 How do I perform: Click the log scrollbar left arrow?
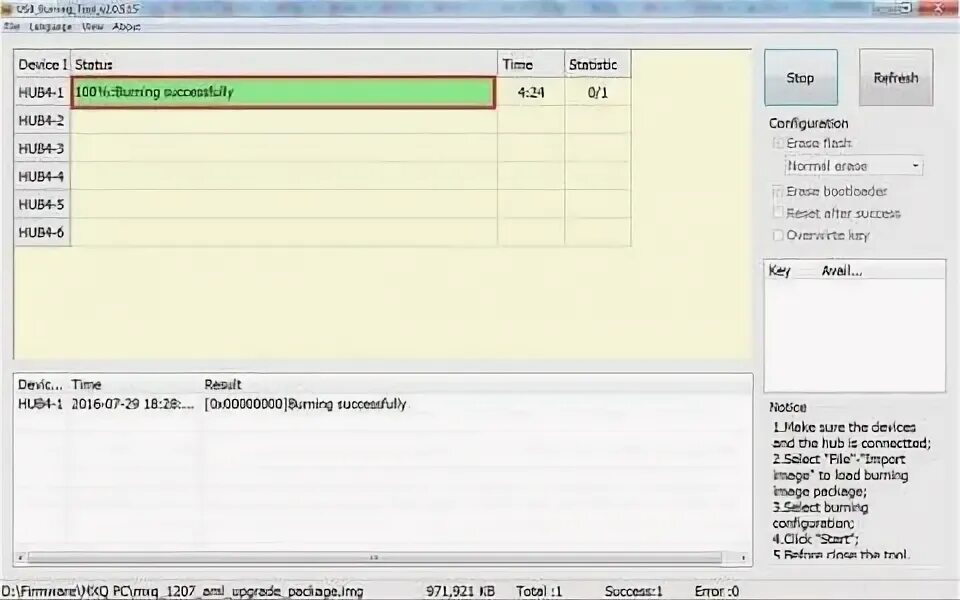tap(20, 558)
